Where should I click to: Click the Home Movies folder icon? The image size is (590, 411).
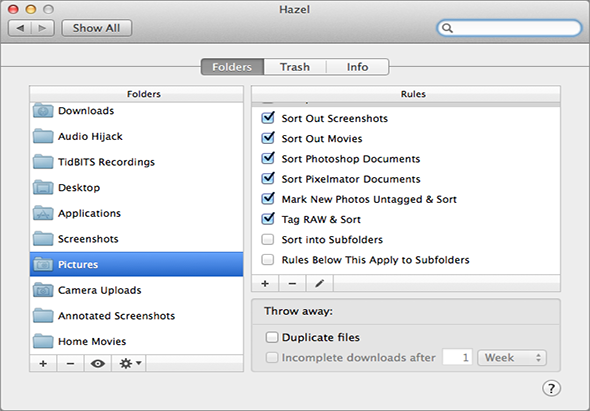coord(43,341)
